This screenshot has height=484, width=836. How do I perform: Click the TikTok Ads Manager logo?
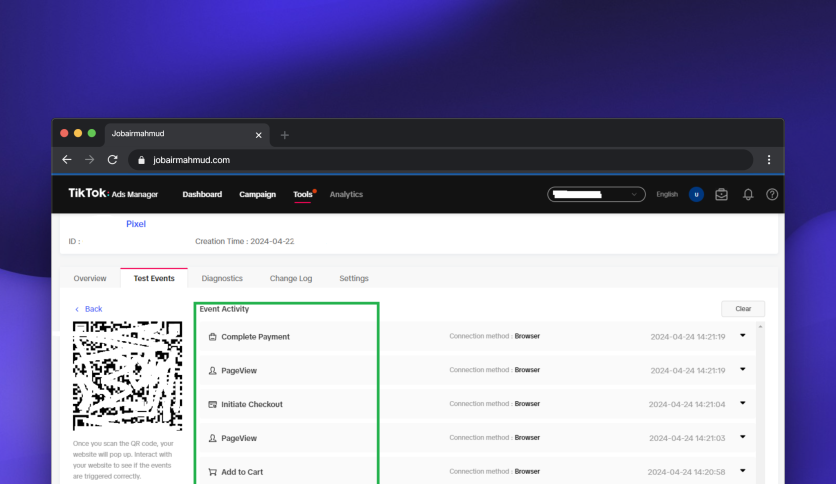[113, 193]
